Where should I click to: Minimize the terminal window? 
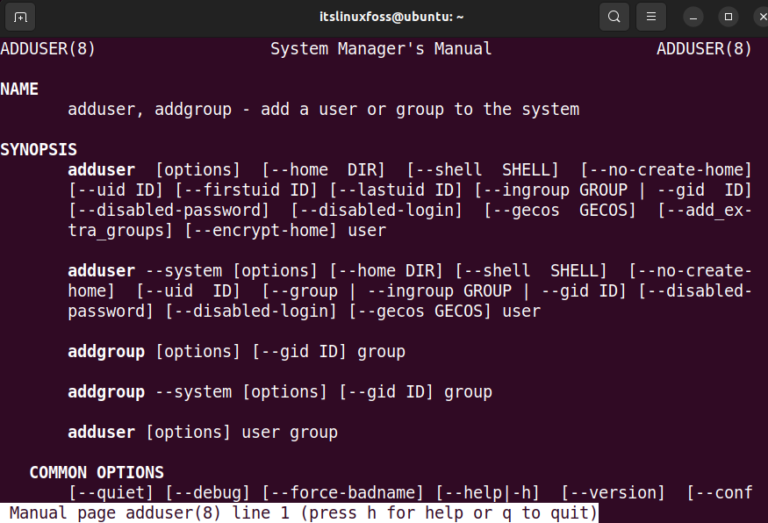pyautogui.click(x=693, y=17)
